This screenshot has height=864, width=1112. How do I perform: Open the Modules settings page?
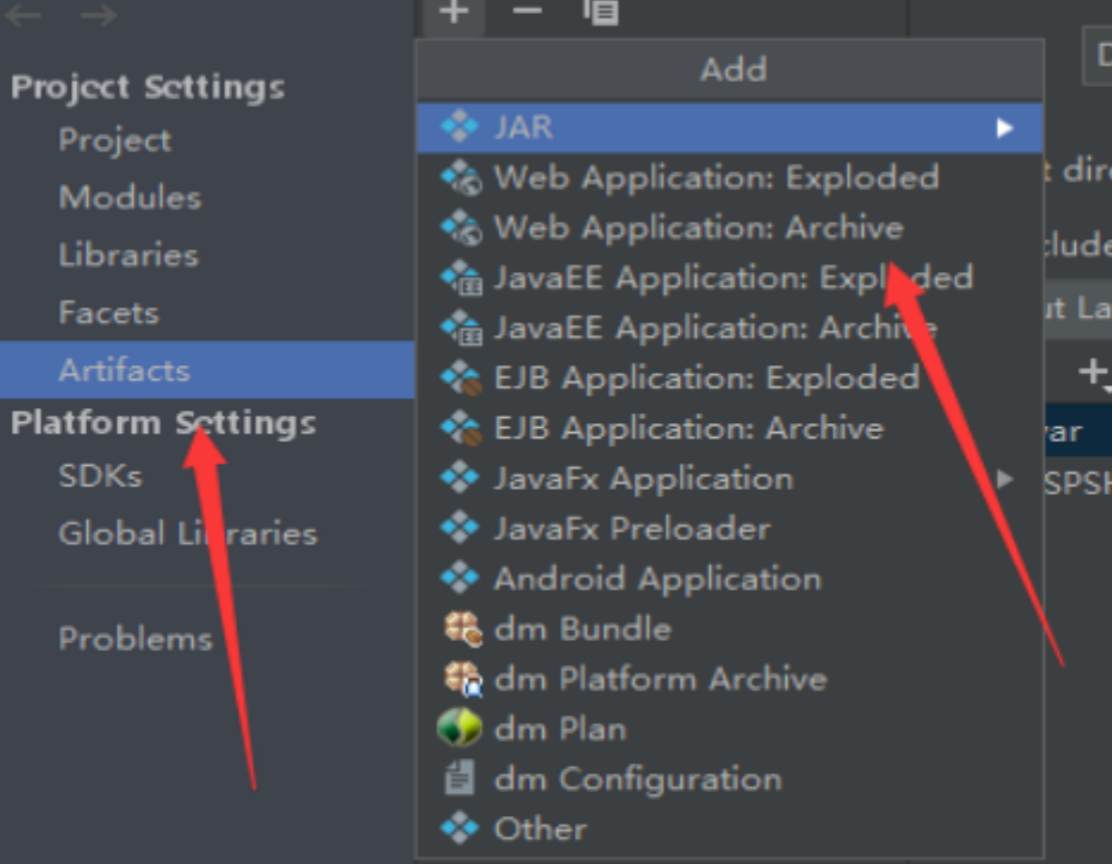pos(130,197)
